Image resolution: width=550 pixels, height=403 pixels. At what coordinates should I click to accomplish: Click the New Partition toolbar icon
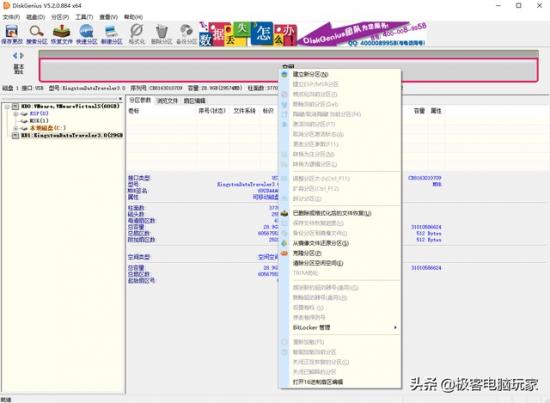(x=112, y=32)
